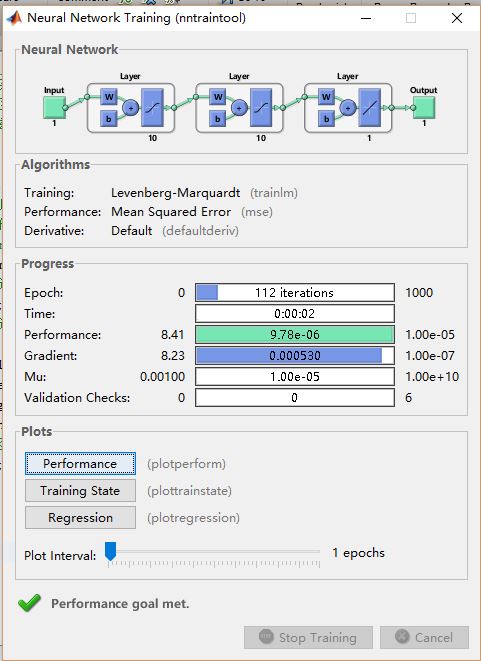This screenshot has height=661, width=481.
Task: Click the sum node in the second layer
Action: 239,108
